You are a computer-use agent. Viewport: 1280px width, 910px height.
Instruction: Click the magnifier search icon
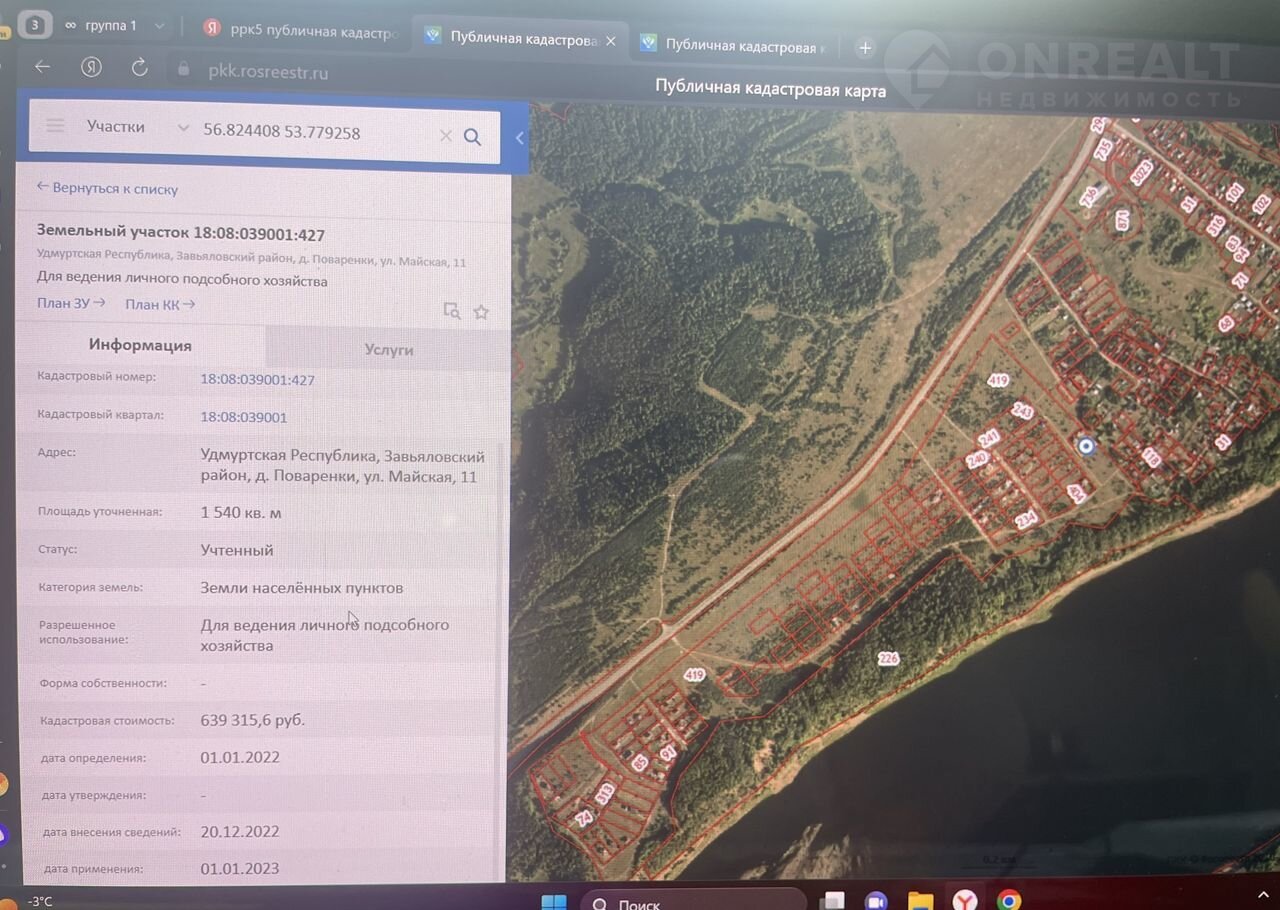click(x=473, y=136)
